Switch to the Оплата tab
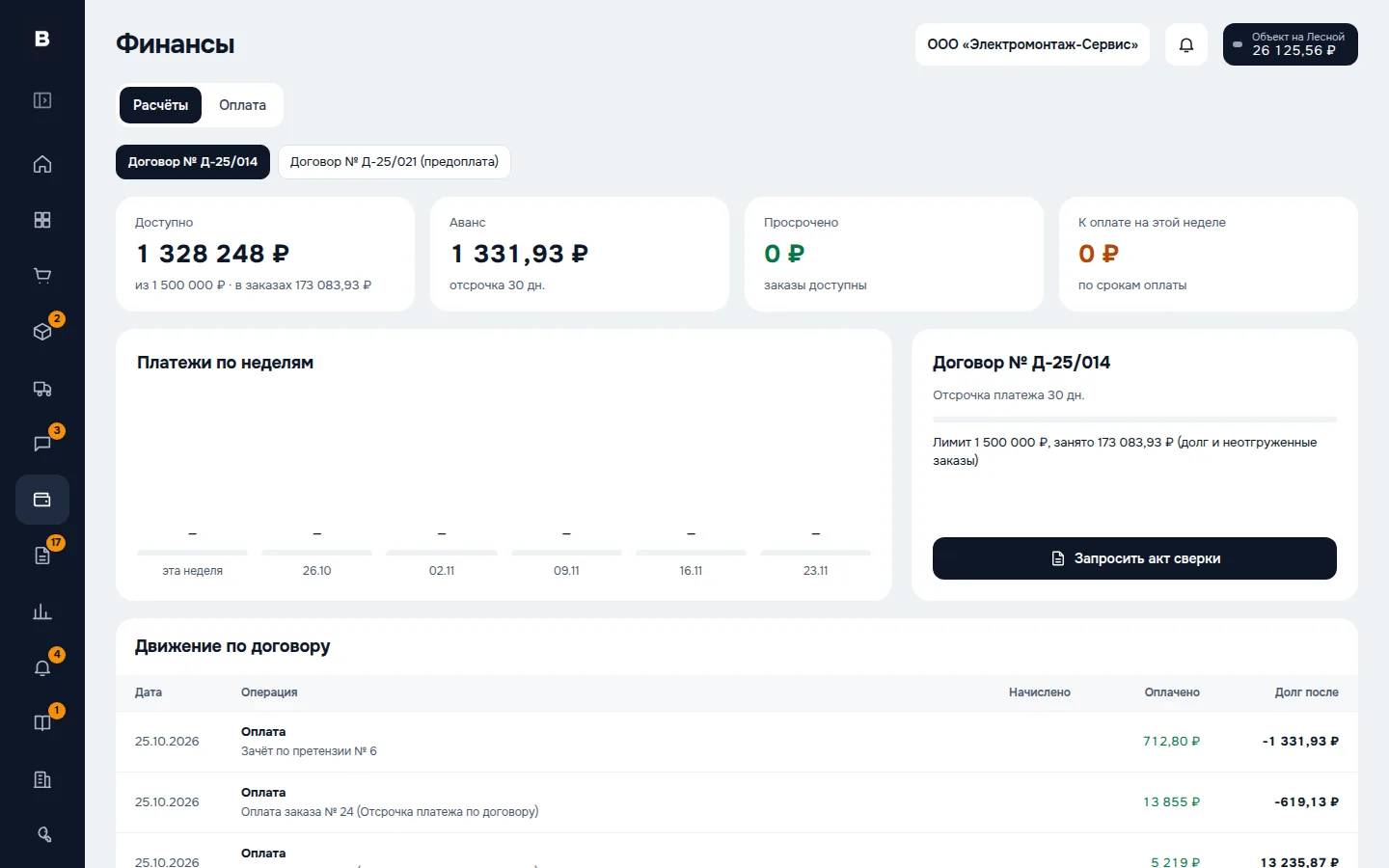The width and height of the screenshot is (1389, 868). point(242,105)
